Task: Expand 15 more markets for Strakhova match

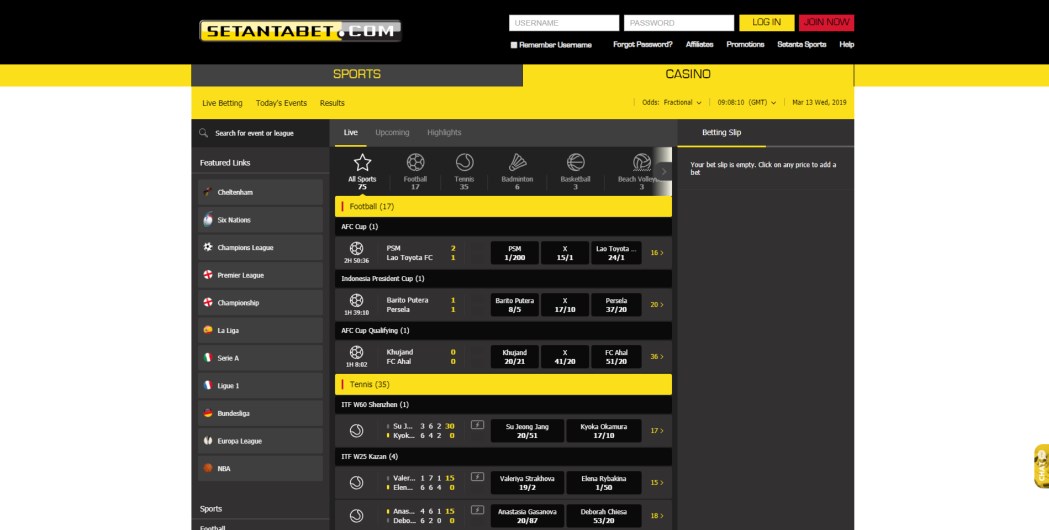Action: (657, 482)
